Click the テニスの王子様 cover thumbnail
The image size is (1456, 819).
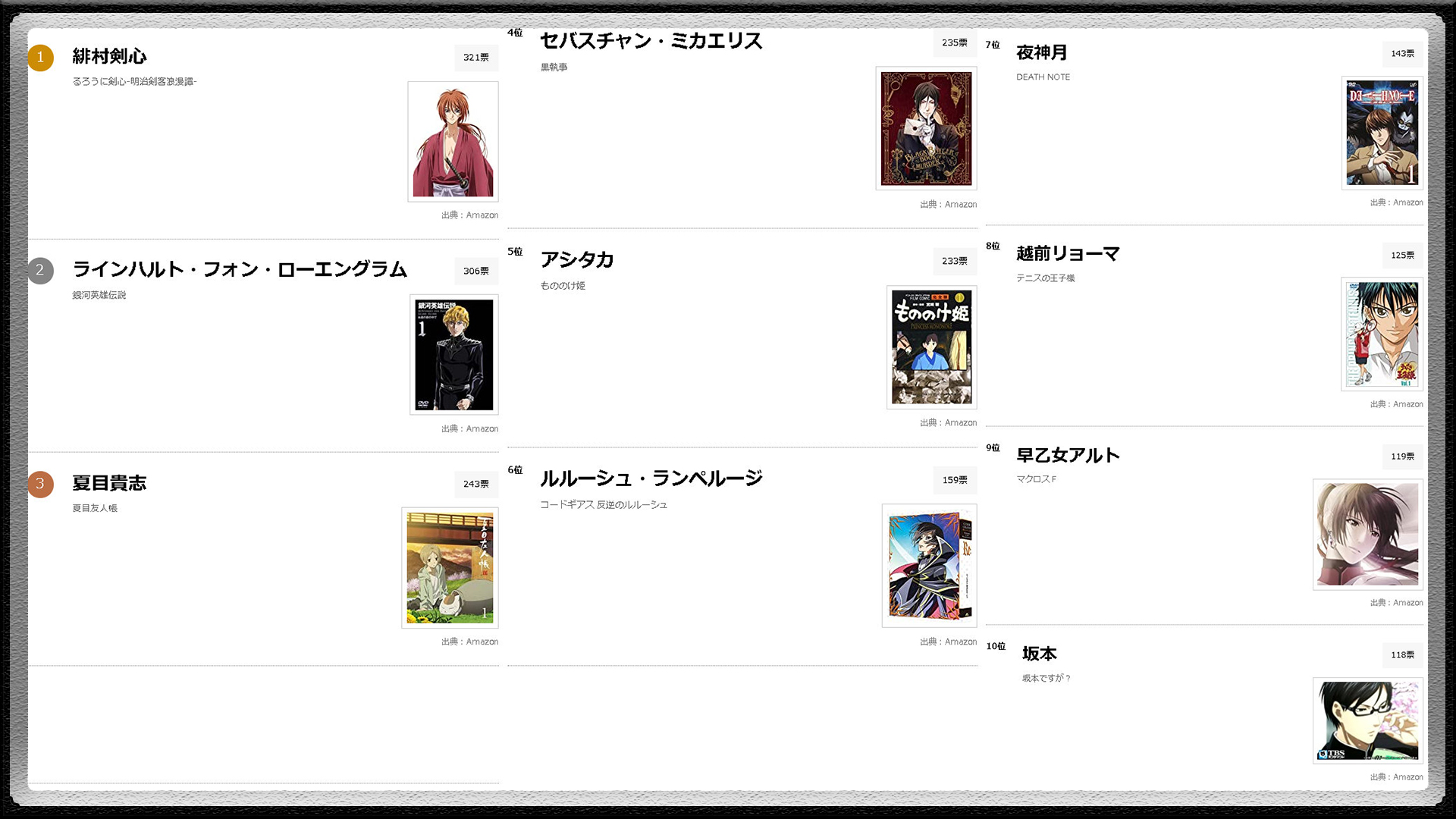click(1382, 334)
